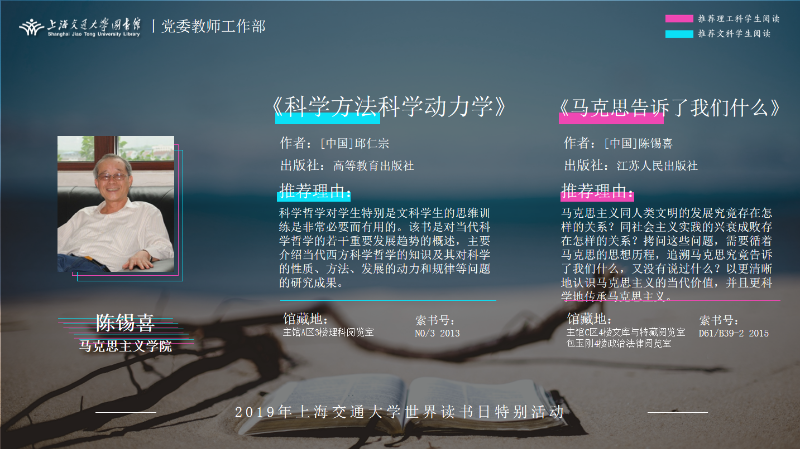Click the location text 主馆C区4楼文库与特藏阅览室
Image resolution: width=800 pixels, height=449 pixels.
626,332
